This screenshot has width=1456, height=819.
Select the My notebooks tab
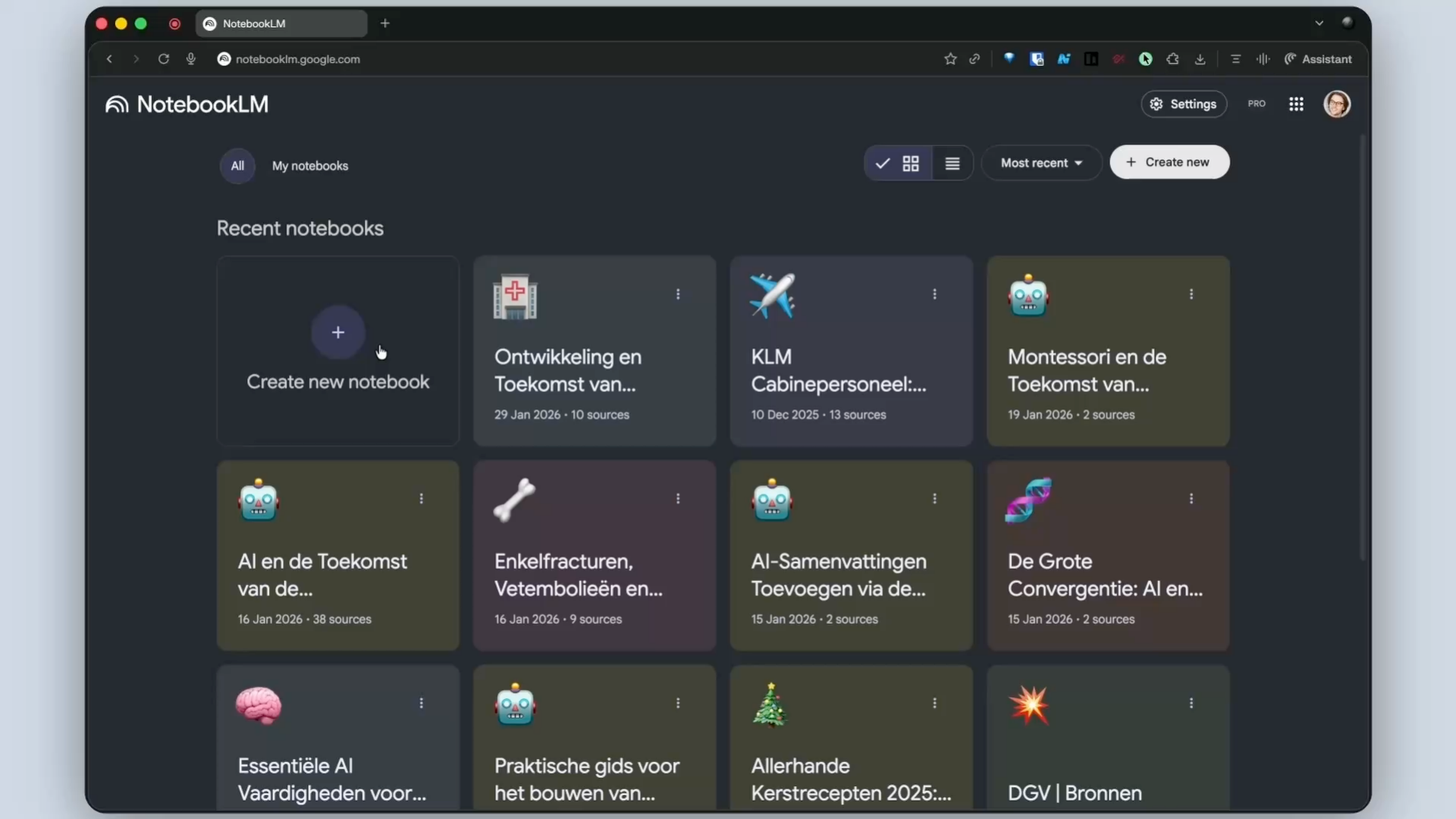(310, 166)
